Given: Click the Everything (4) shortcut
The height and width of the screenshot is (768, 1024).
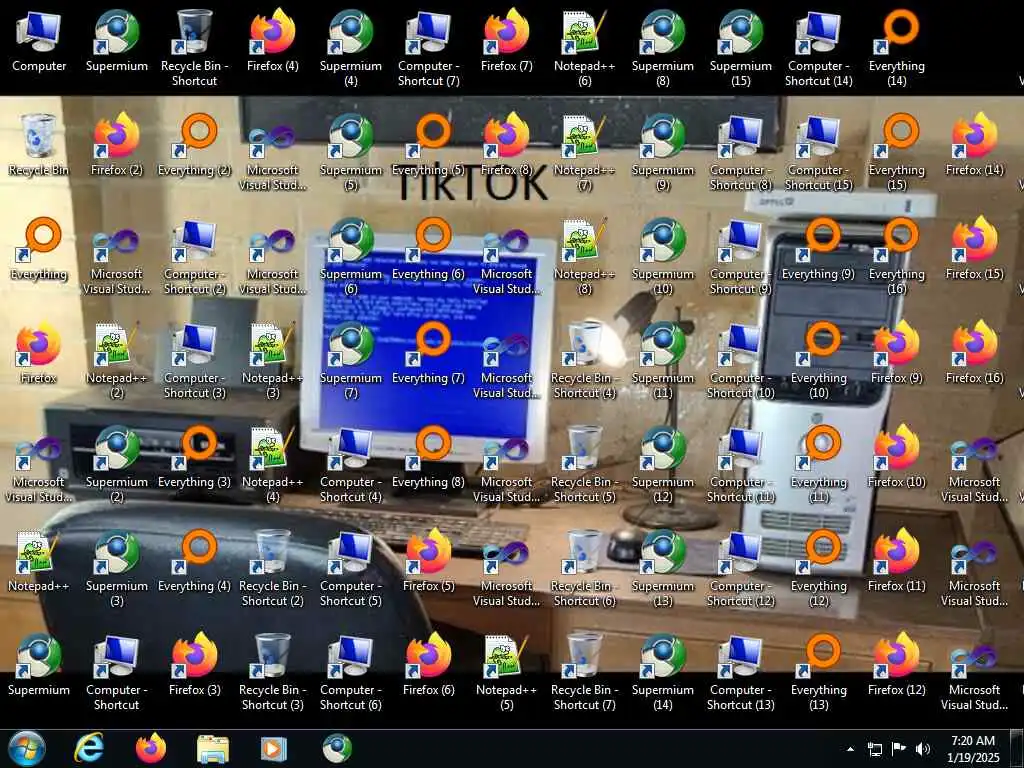Looking at the screenshot, I should point(195,562).
